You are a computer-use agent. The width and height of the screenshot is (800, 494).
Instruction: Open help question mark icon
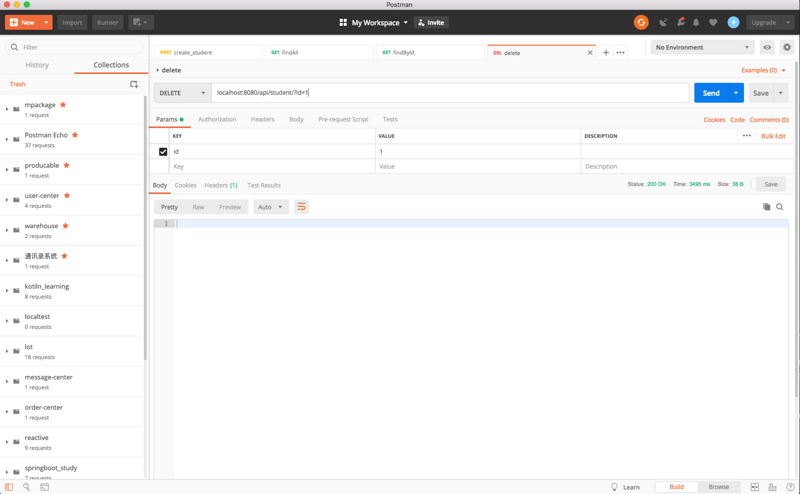point(790,487)
